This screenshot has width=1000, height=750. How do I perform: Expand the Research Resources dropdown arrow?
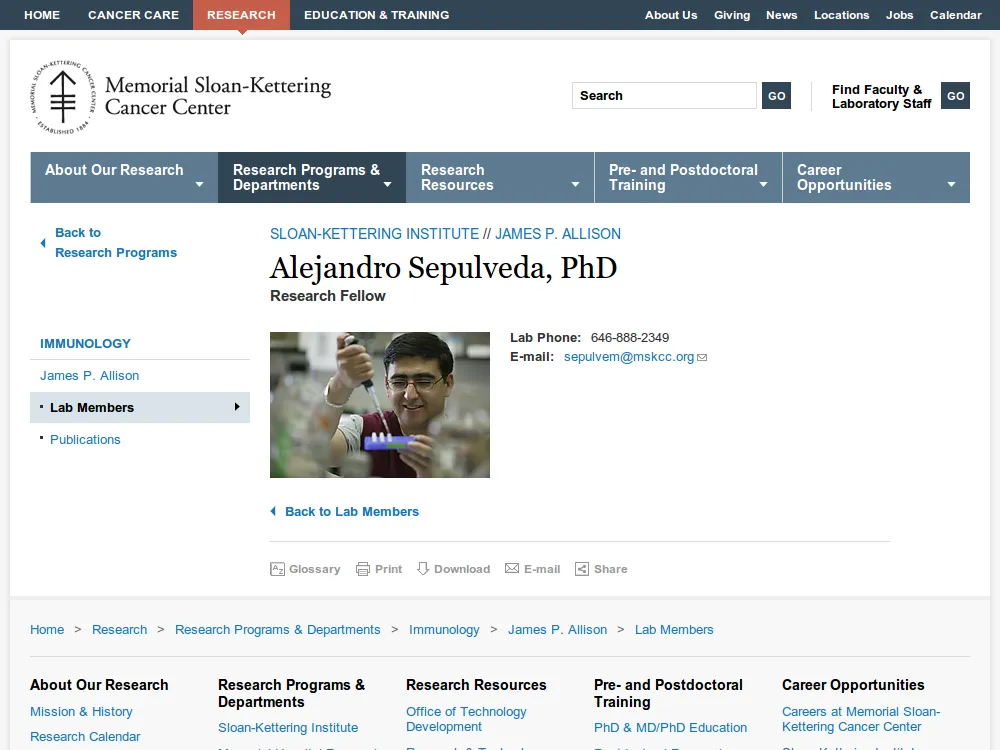575,184
